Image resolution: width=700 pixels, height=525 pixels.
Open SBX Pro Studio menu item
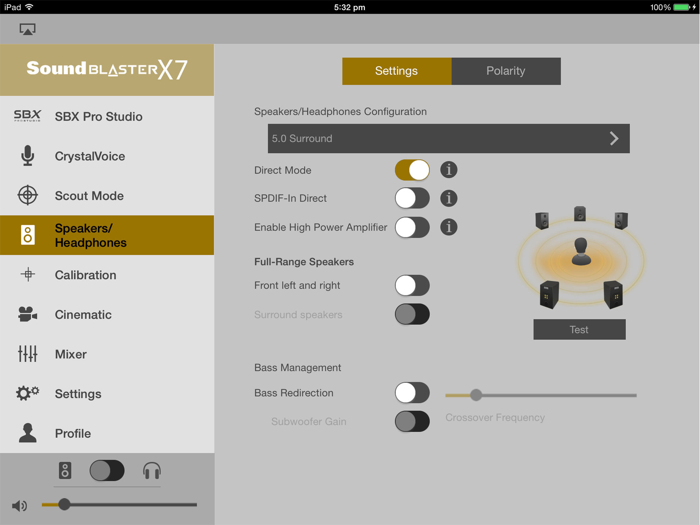(x=107, y=116)
